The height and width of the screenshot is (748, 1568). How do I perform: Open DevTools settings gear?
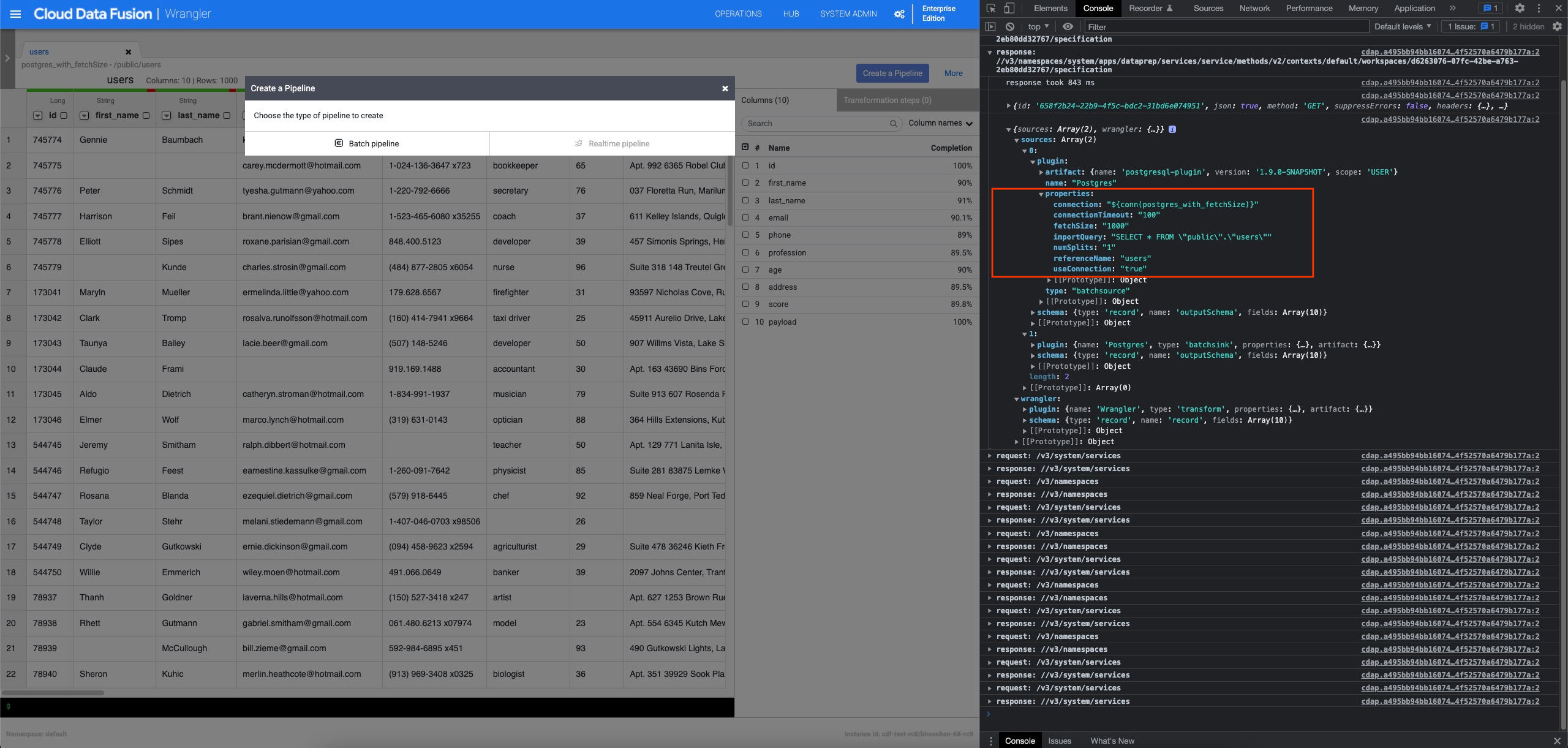tap(1520, 8)
